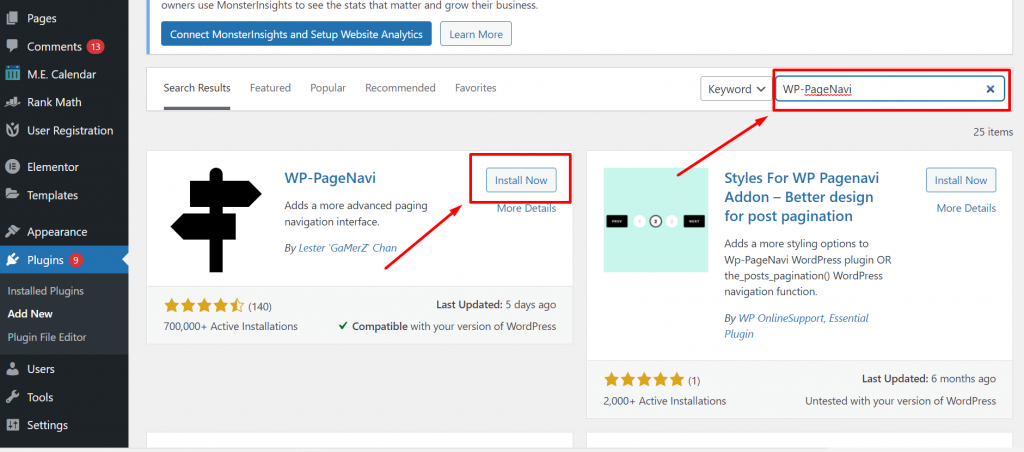Click the Learn More button

point(476,34)
